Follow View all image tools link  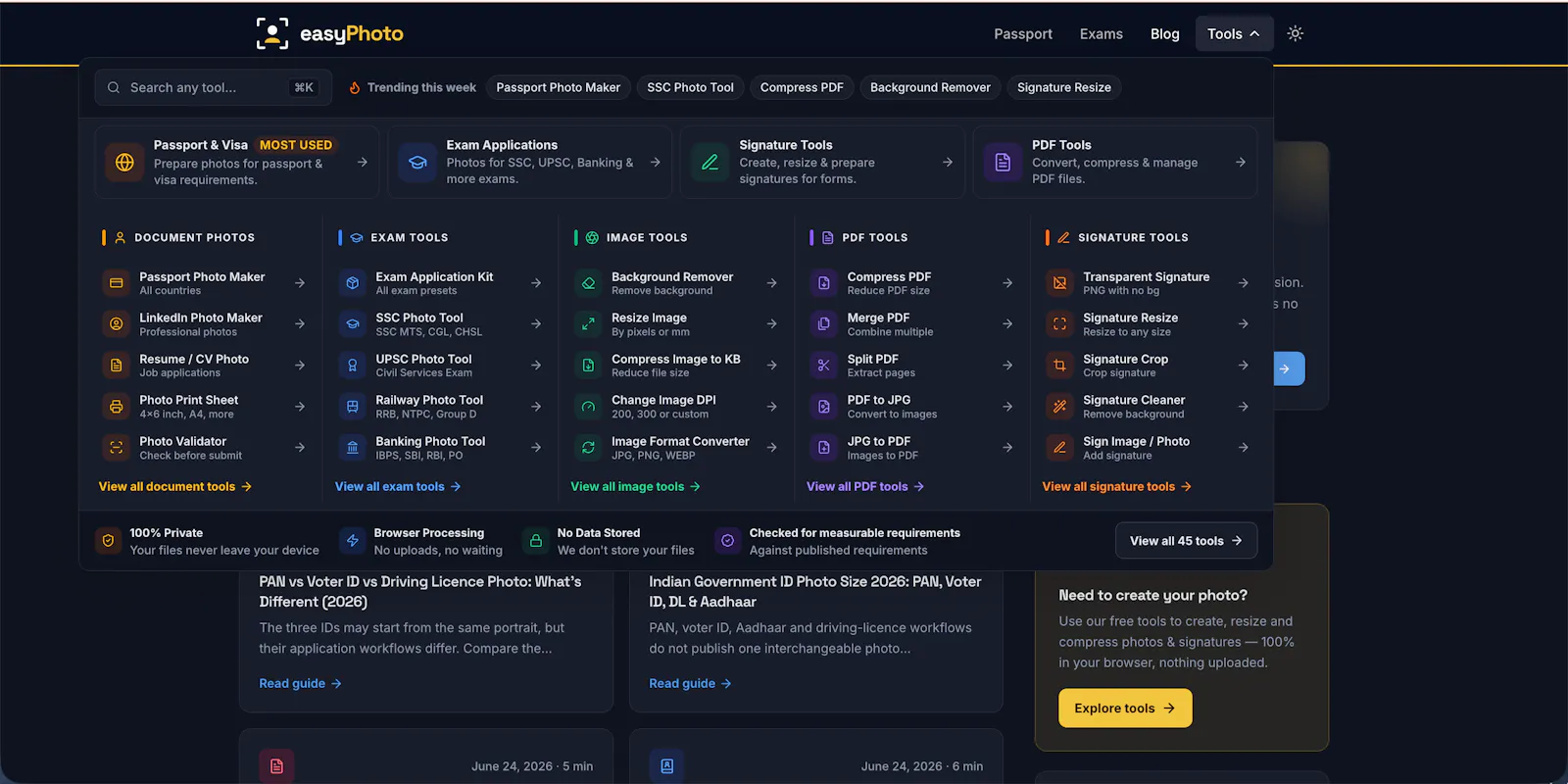(x=636, y=486)
